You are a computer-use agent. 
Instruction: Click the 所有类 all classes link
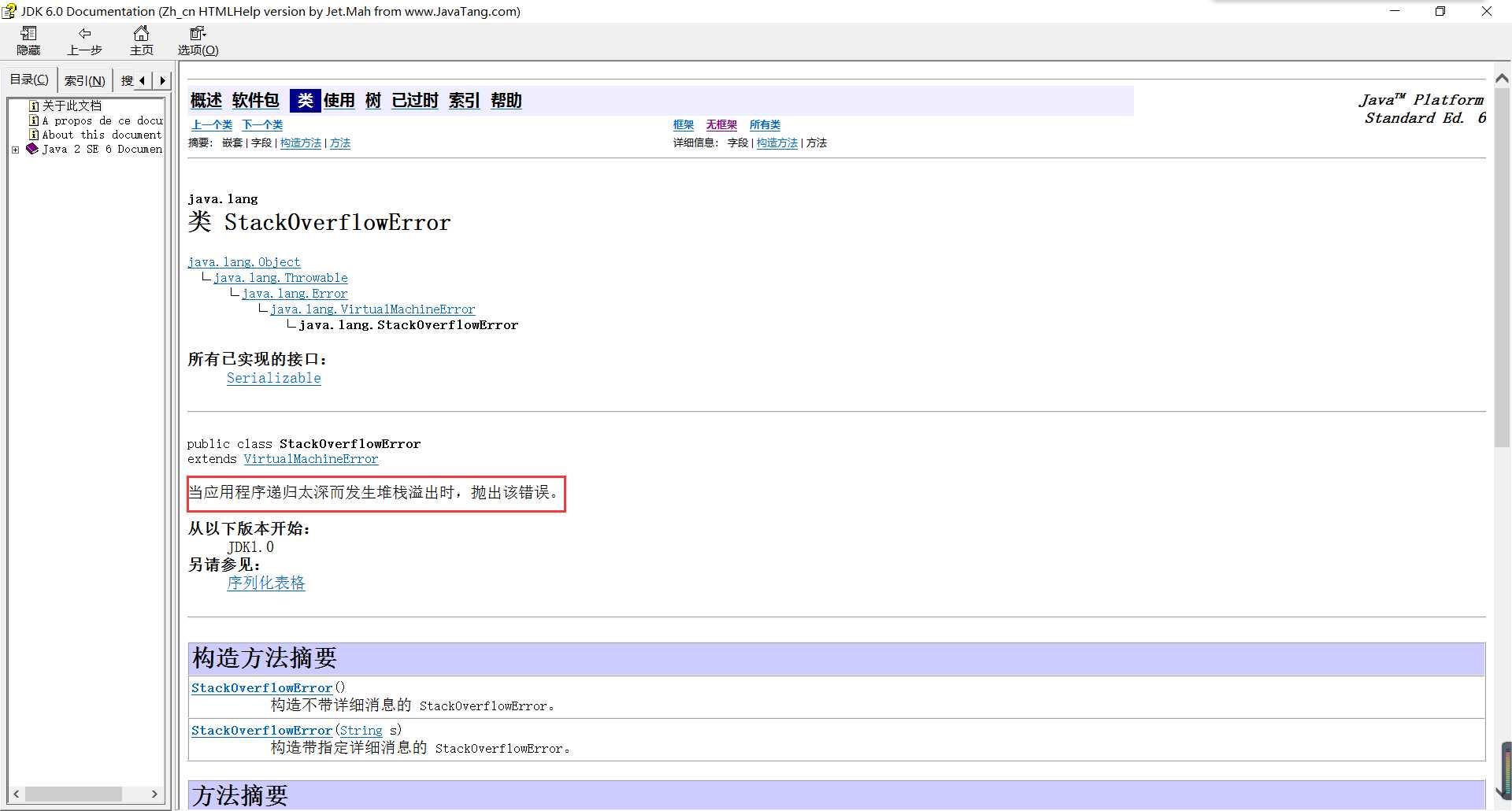(765, 124)
